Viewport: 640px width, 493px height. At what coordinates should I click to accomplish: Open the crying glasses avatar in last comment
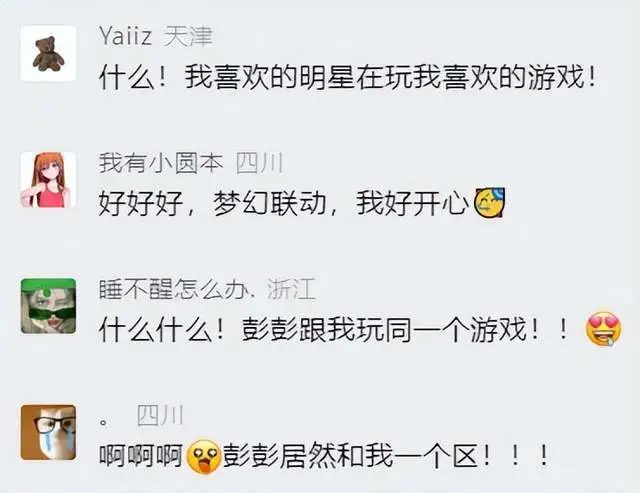click(48, 432)
